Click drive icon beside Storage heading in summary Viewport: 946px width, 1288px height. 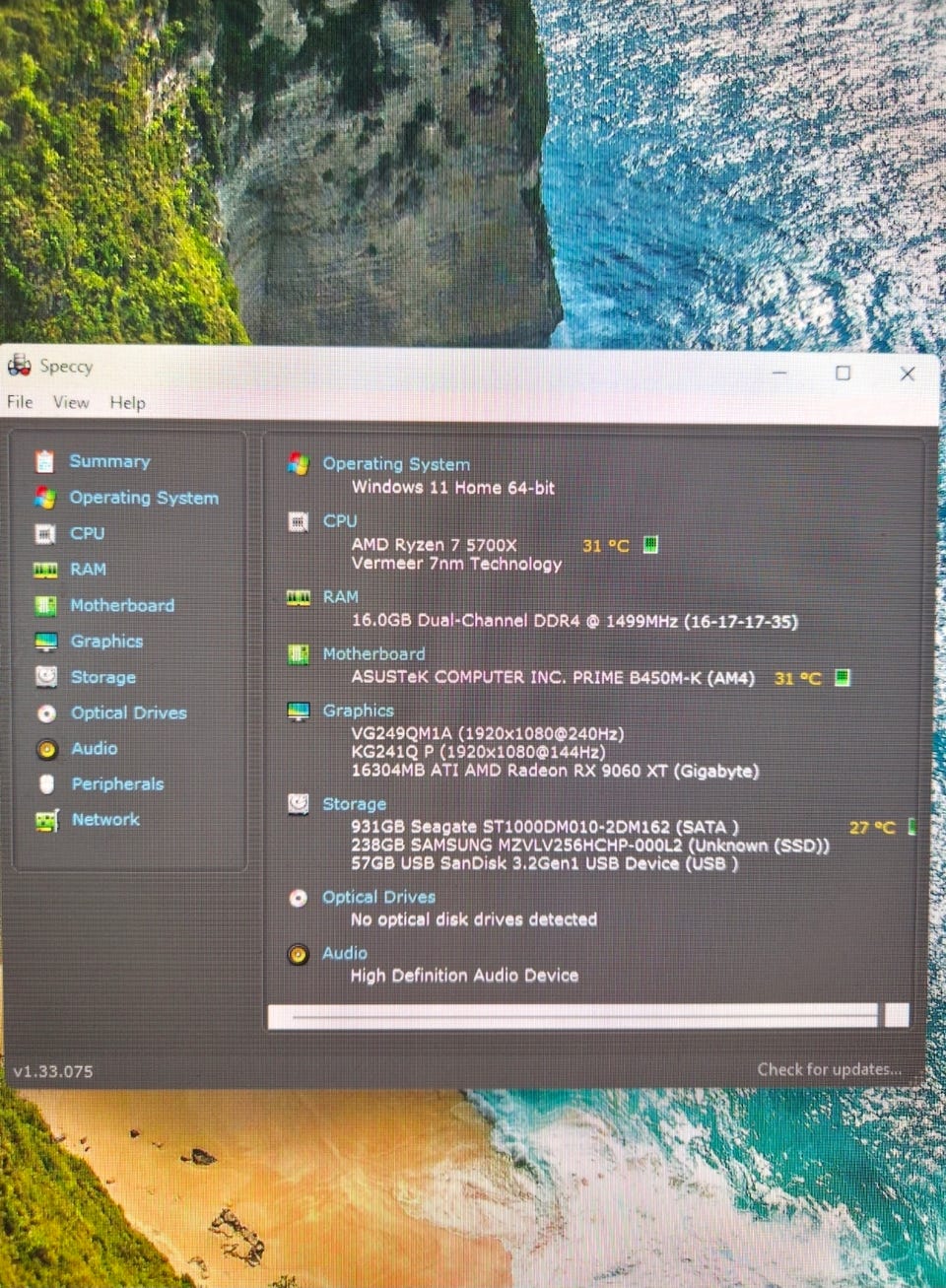click(298, 804)
